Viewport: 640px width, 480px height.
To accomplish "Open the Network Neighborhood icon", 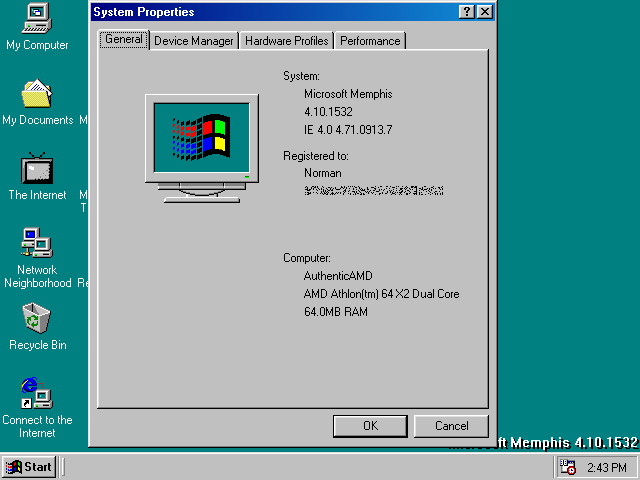I will [x=37, y=243].
